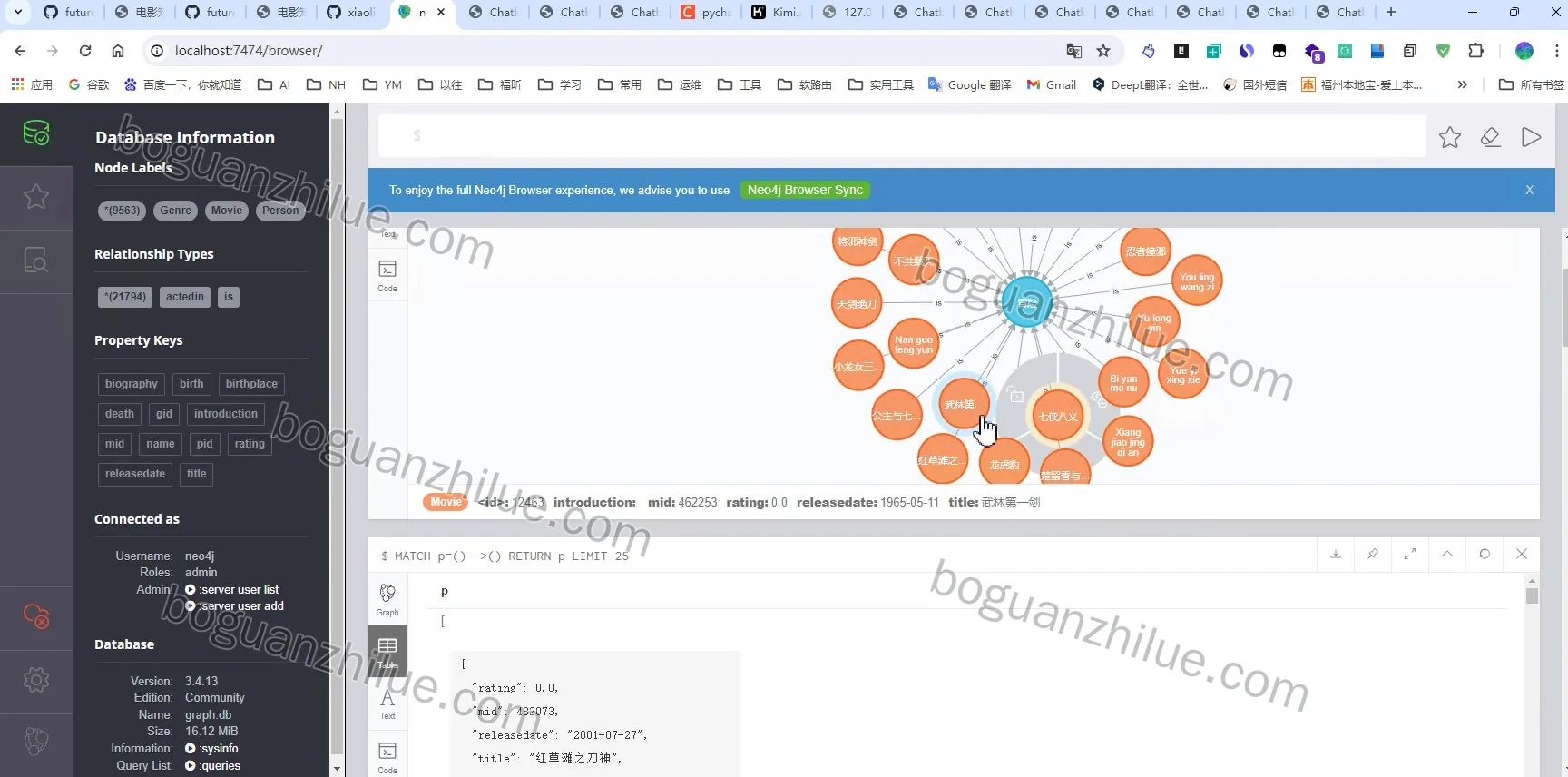Image resolution: width=1568 pixels, height=777 pixels.
Task: Switch to Graph view tab
Action: coord(387,600)
